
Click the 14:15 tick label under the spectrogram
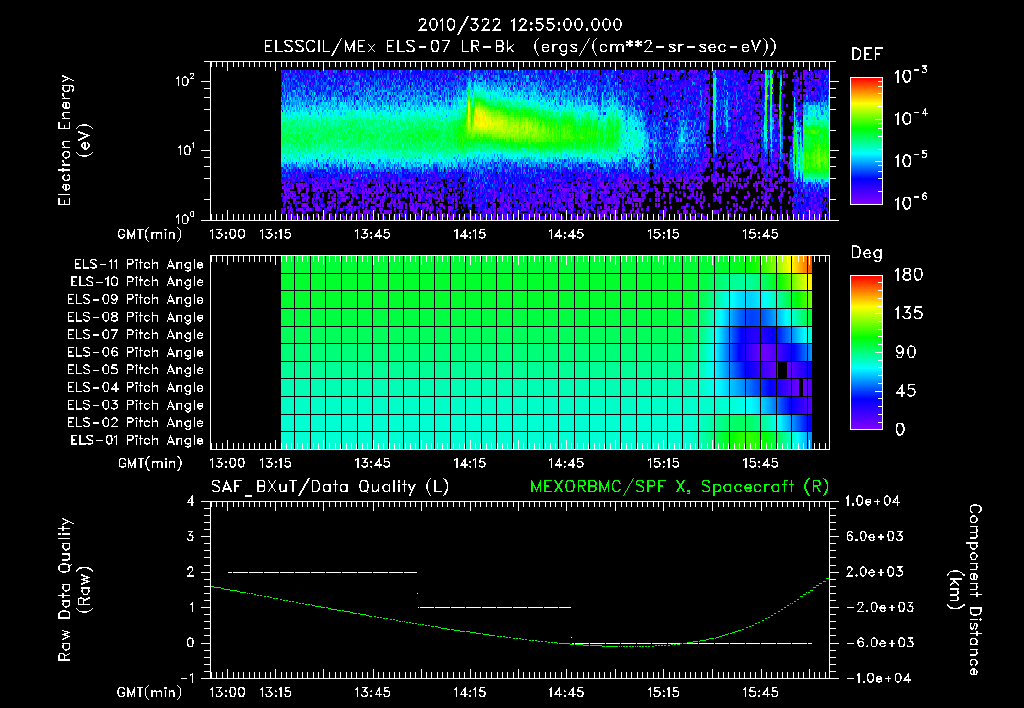point(470,234)
